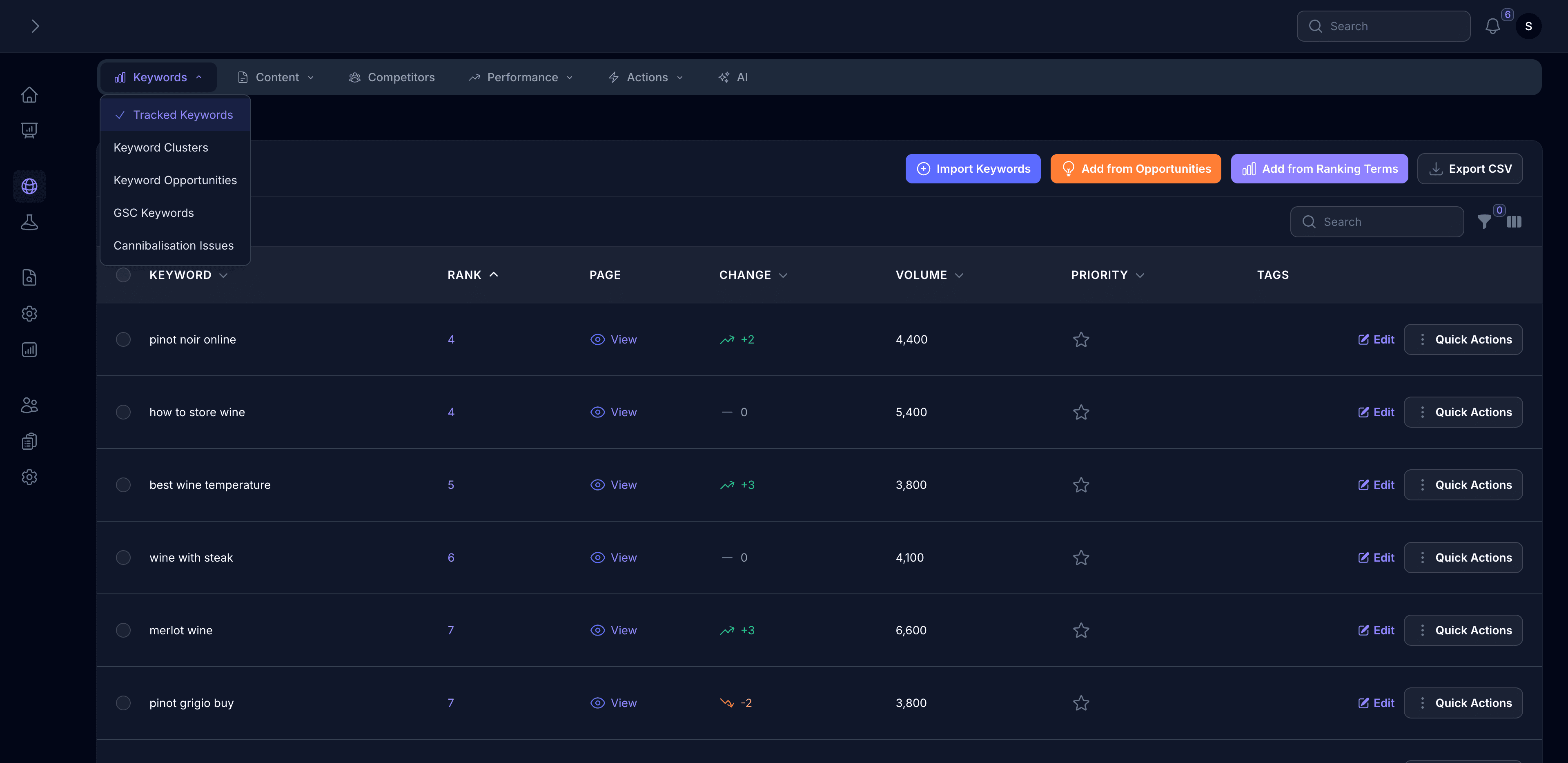Image resolution: width=1568 pixels, height=763 pixels.
Task: Expand the Performance dropdown
Action: 521,77
